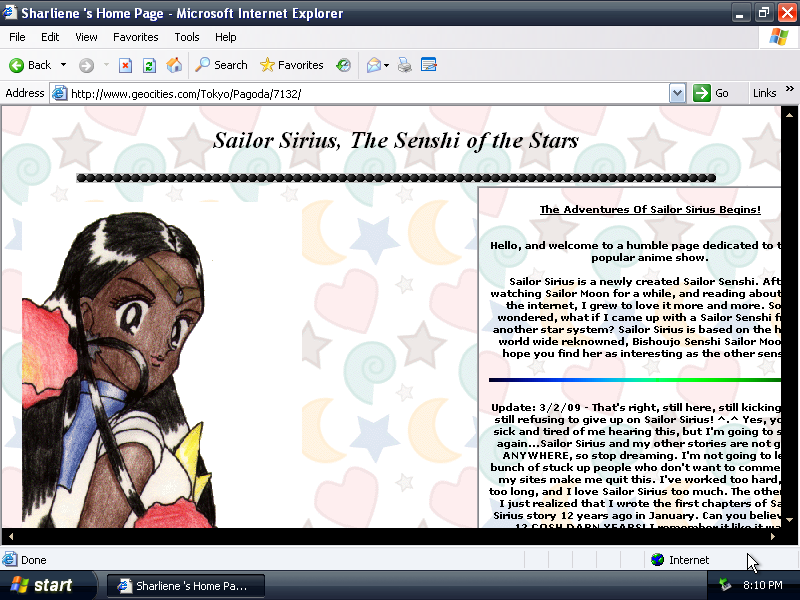Print the page using the printer icon
Image resolution: width=800 pixels, height=600 pixels.
(405, 65)
